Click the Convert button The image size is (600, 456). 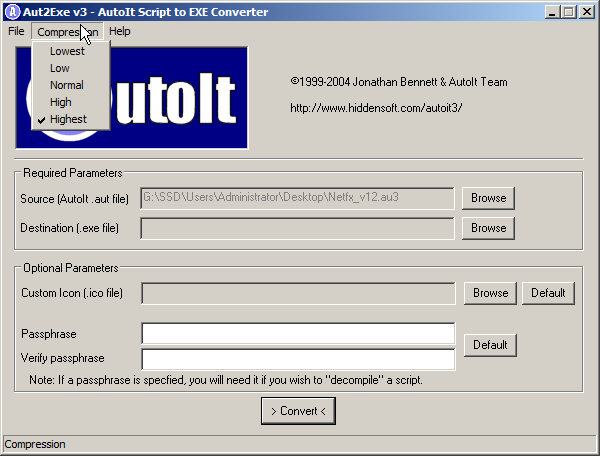pyautogui.click(x=298, y=411)
